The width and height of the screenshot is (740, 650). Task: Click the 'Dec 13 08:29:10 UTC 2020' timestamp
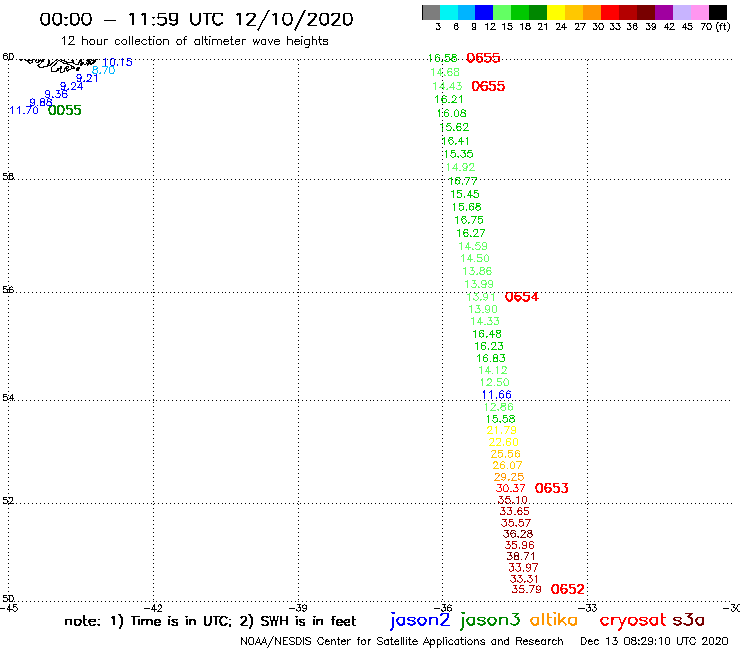654,641
